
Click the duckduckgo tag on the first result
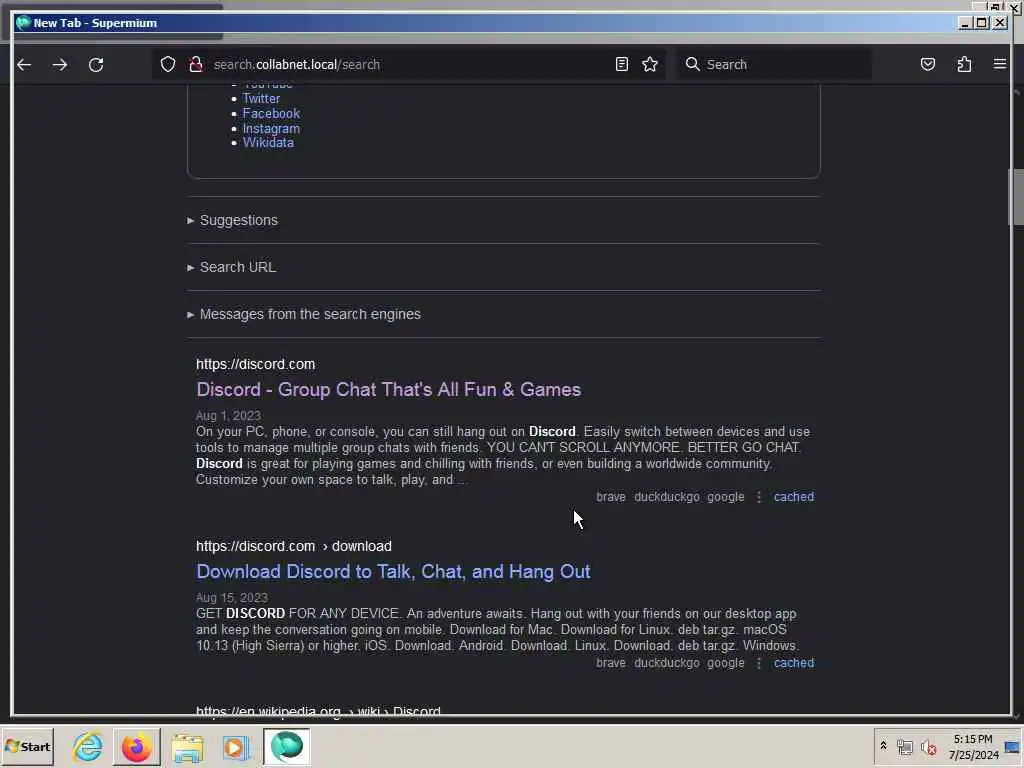(x=667, y=497)
